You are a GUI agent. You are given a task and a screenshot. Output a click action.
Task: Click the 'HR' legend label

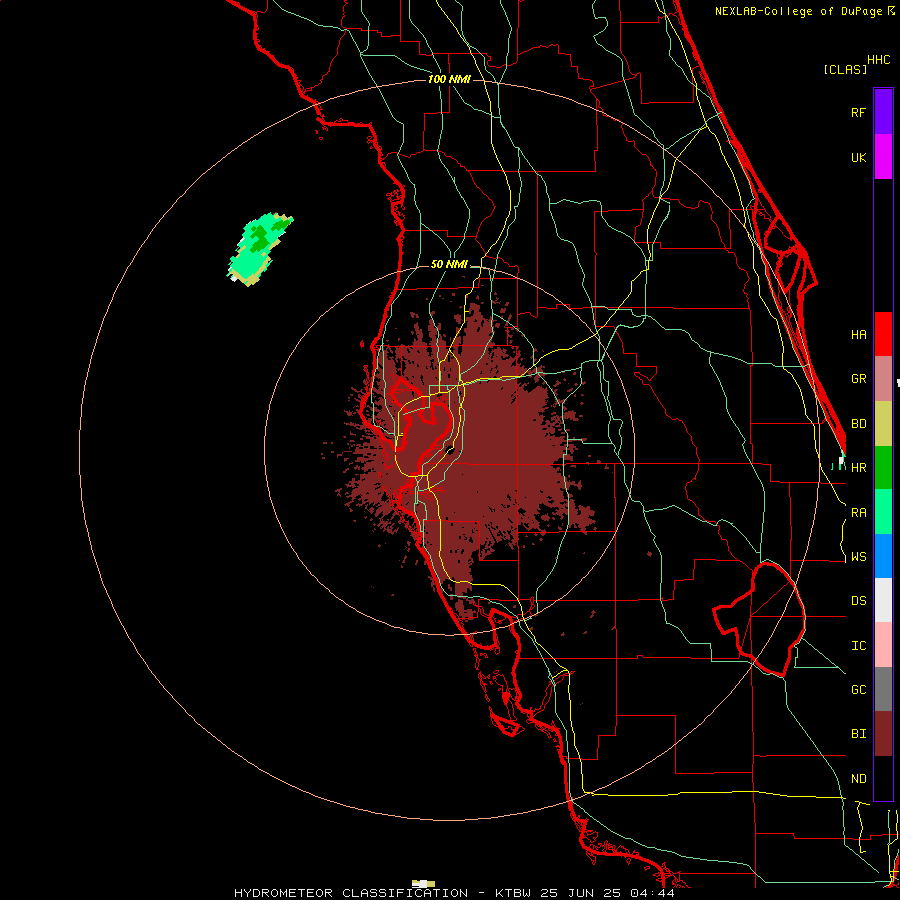pos(858,468)
